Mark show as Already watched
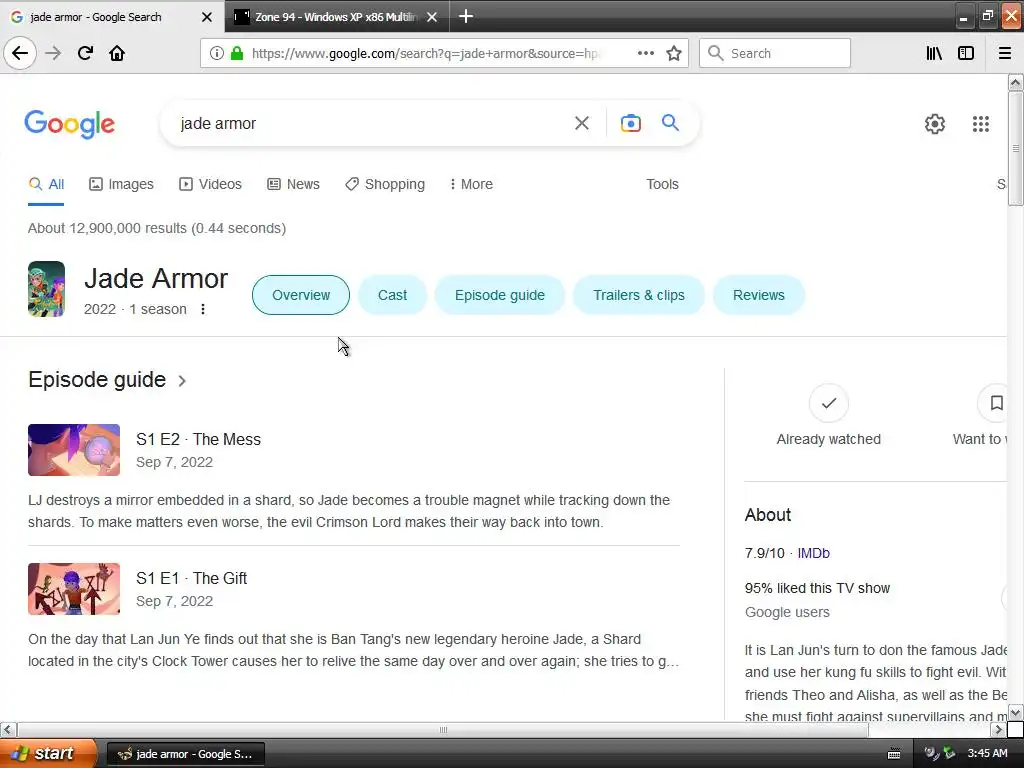 (x=828, y=404)
